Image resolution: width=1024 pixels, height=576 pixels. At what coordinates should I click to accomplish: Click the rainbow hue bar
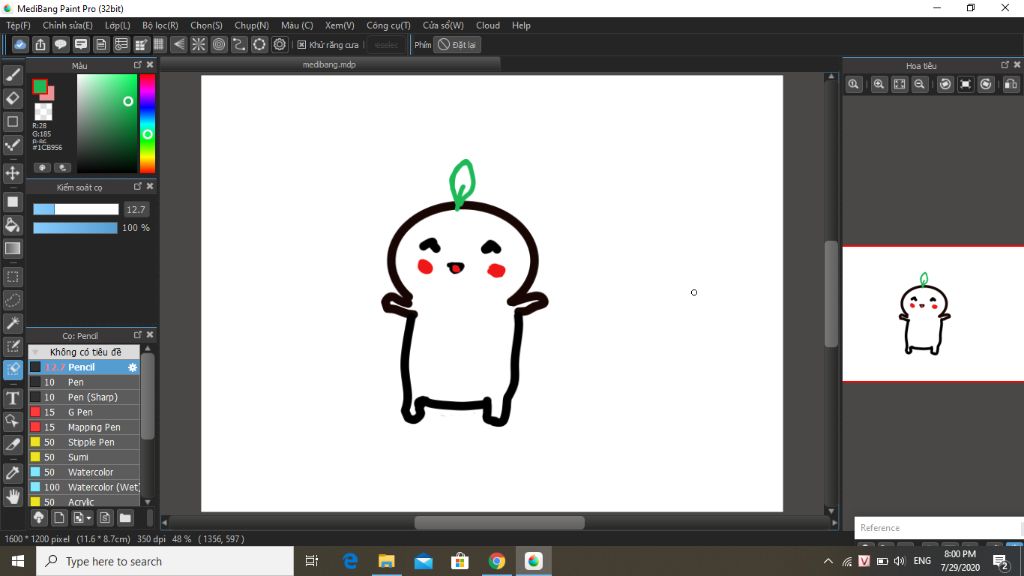(148, 123)
